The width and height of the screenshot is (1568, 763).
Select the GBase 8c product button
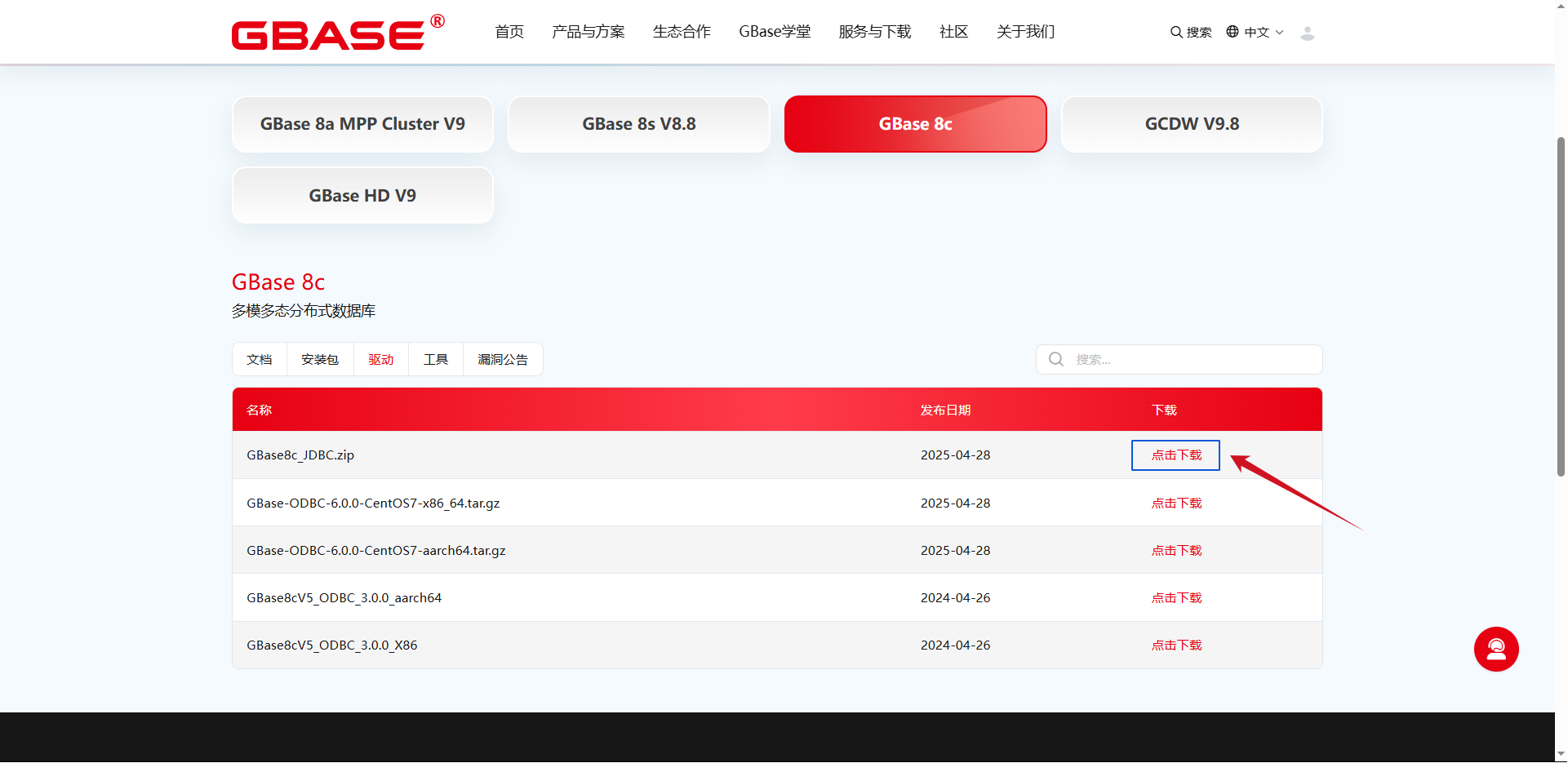pyautogui.click(x=916, y=124)
